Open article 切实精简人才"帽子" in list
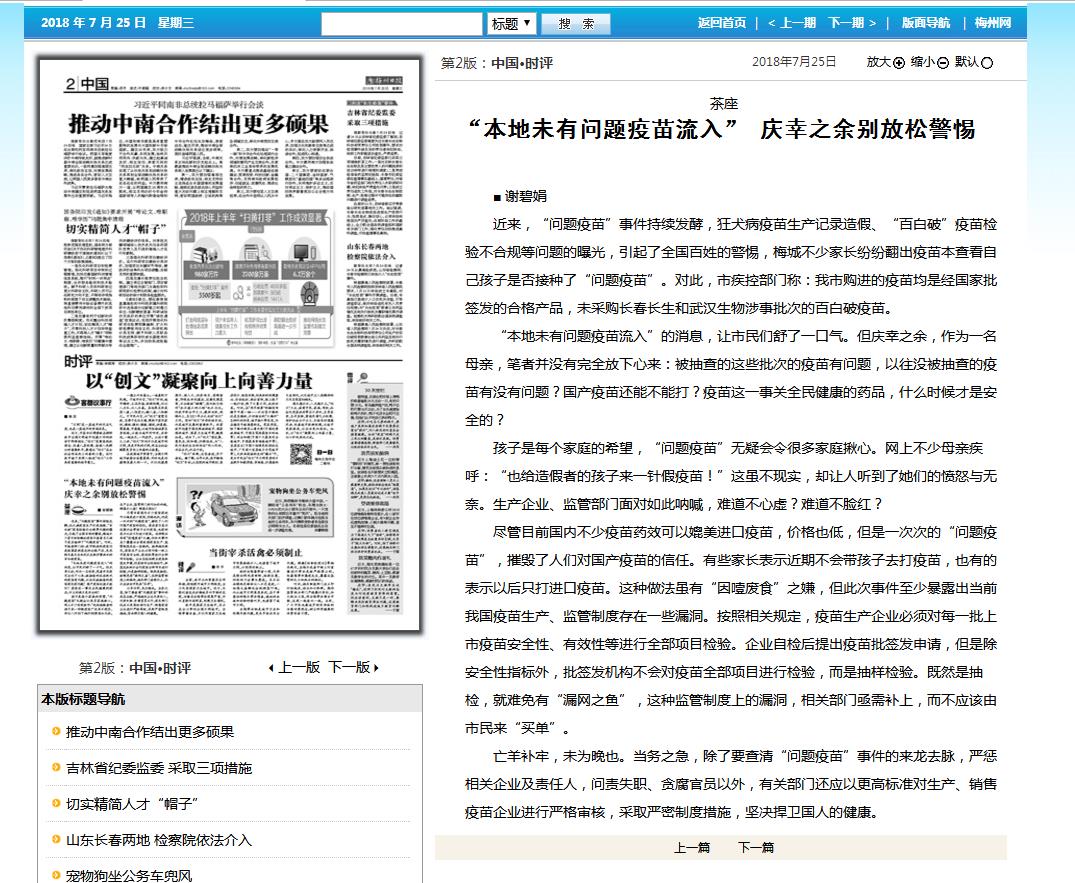Viewport: 1075px width, 883px height. click(132, 803)
